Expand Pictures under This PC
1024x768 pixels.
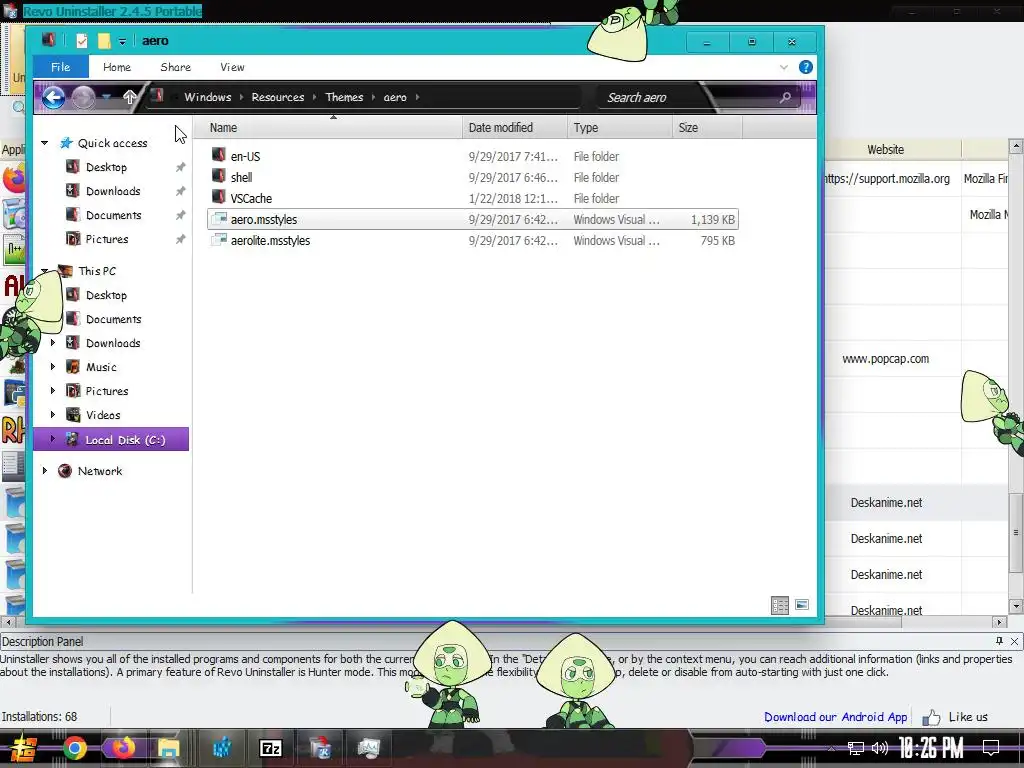click(x=53, y=391)
